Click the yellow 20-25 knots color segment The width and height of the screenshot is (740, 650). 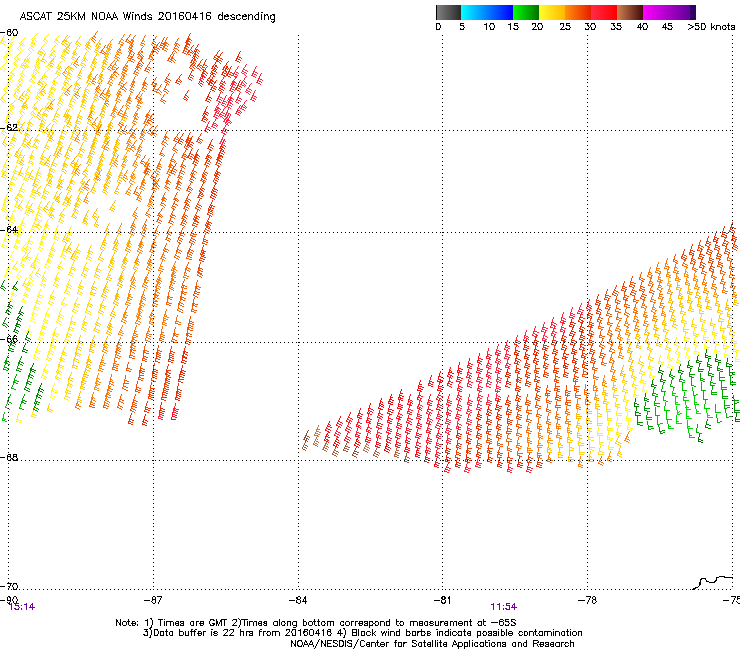pyautogui.click(x=552, y=12)
